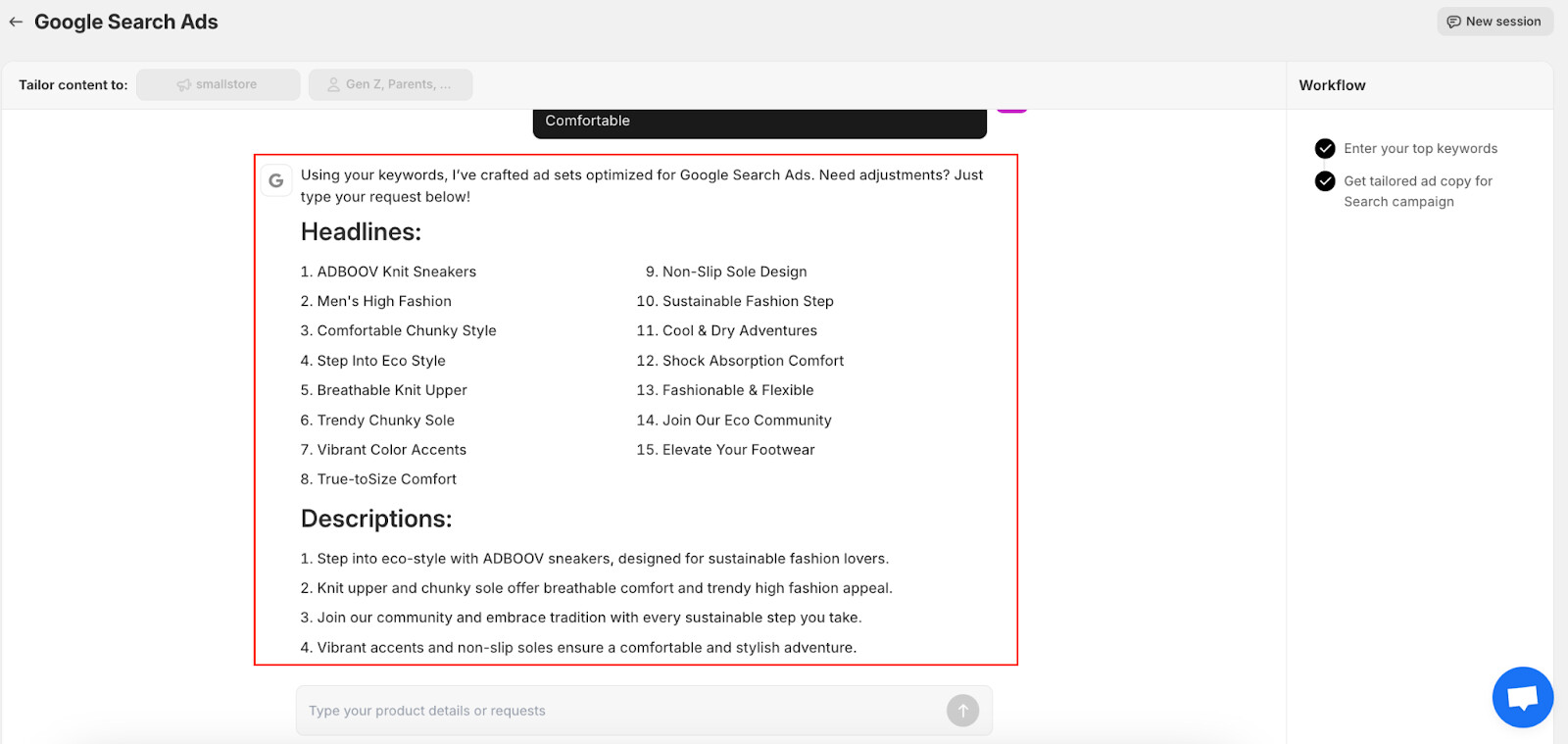Select headline Shock Absorption Comfort
1568x744 pixels.
(753, 361)
